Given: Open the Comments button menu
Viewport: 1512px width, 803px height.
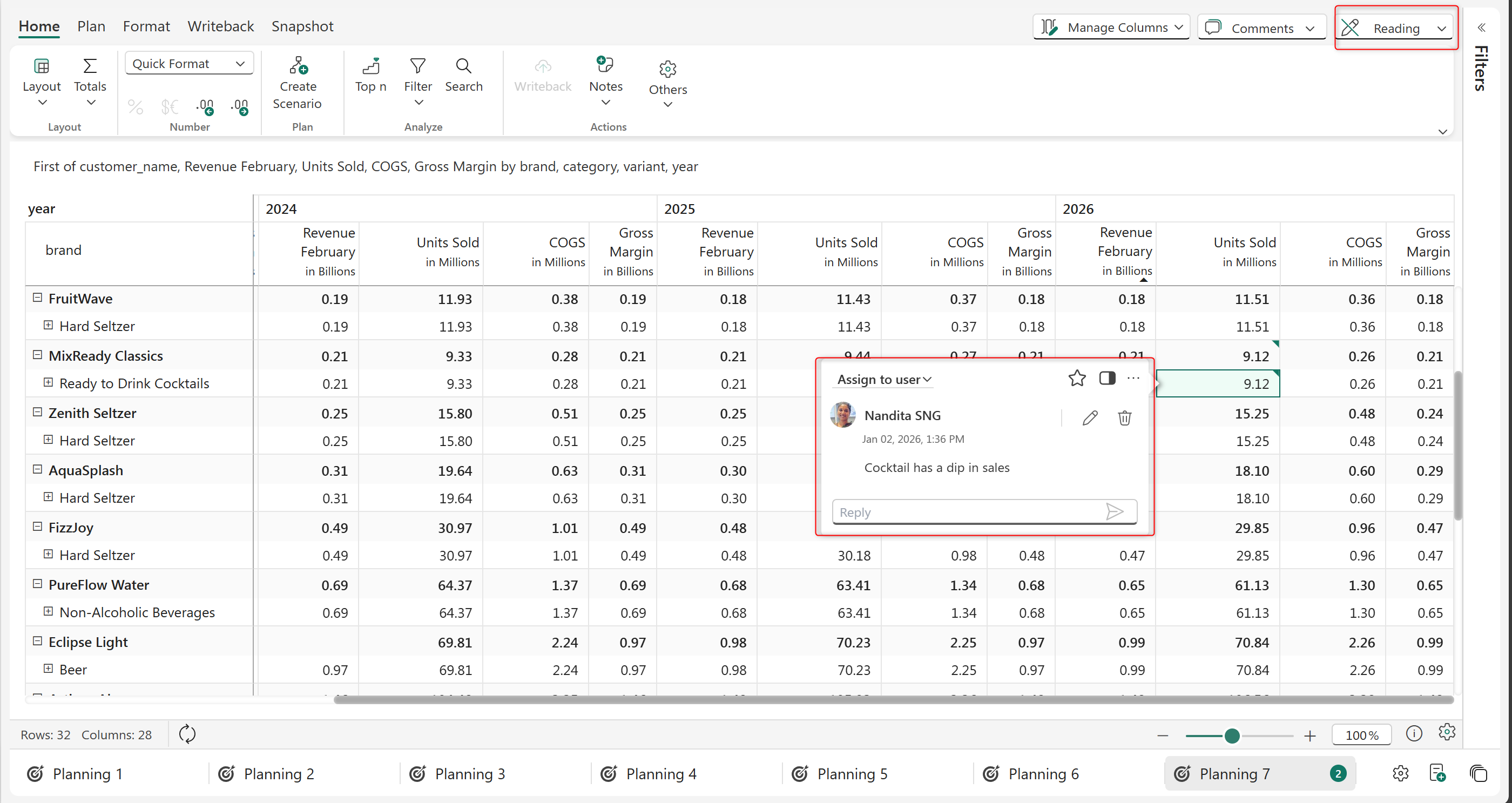Looking at the screenshot, I should (x=1261, y=28).
